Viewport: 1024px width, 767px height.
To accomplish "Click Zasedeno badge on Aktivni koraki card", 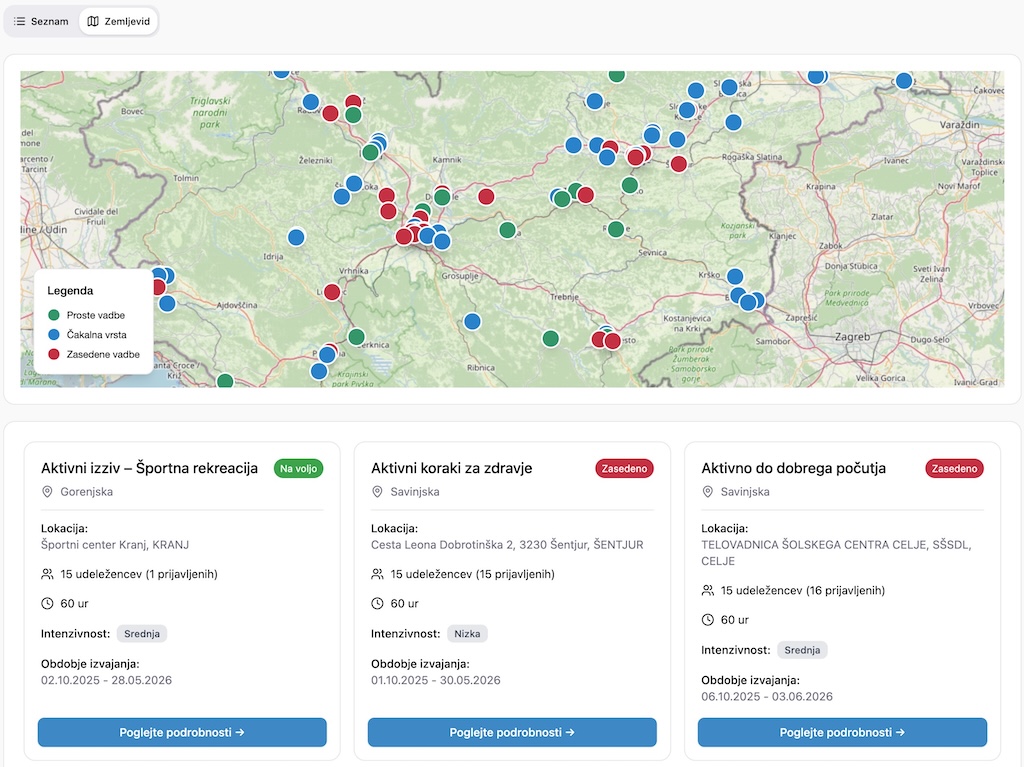I will point(624,468).
